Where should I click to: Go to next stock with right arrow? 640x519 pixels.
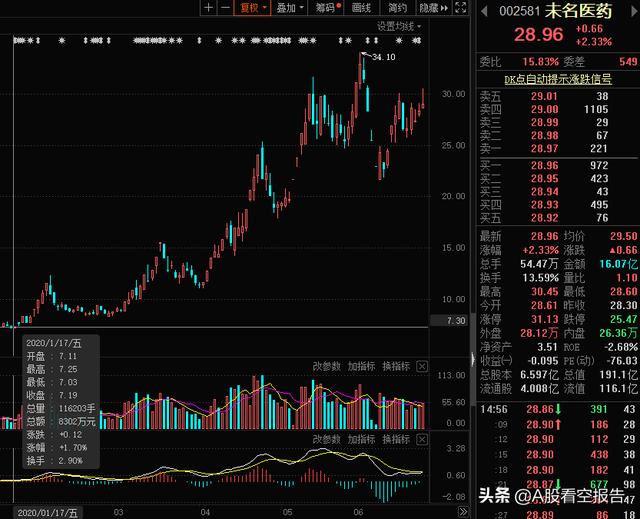(635, 11)
